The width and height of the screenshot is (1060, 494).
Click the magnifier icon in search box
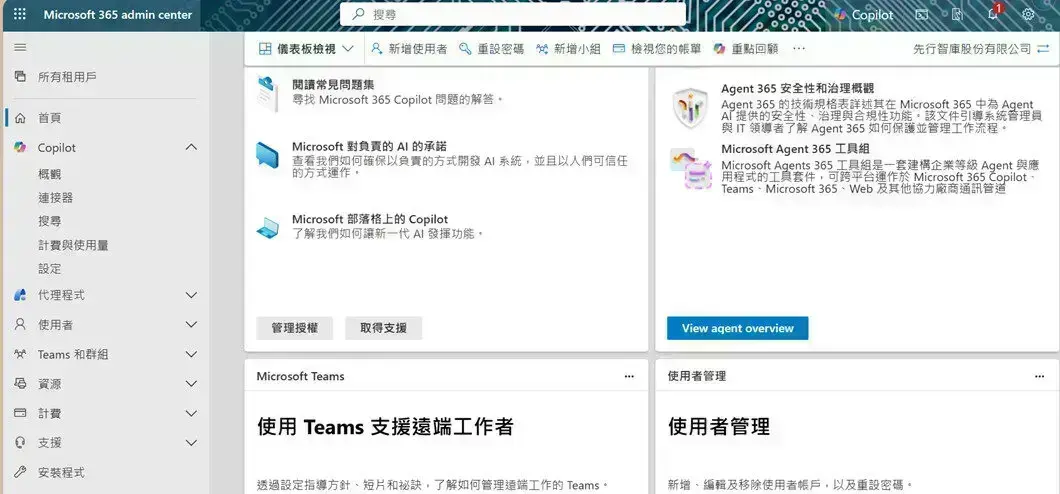[358, 14]
